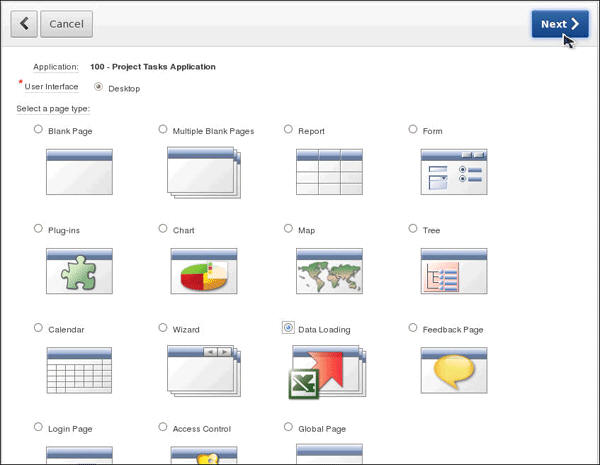This screenshot has height=465, width=600.
Task: Go back with the left chevron button
Action: click(24, 24)
